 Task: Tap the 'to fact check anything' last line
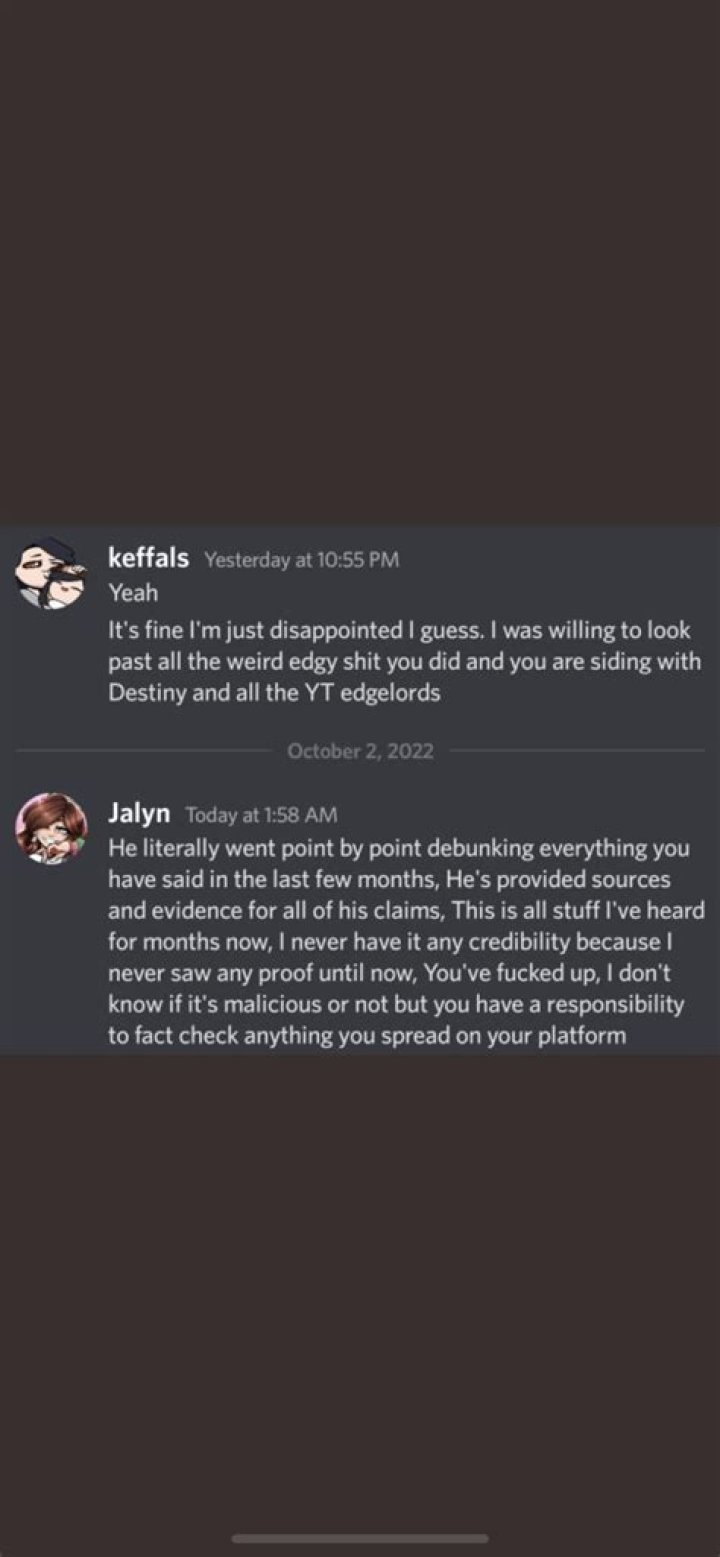click(x=367, y=1035)
